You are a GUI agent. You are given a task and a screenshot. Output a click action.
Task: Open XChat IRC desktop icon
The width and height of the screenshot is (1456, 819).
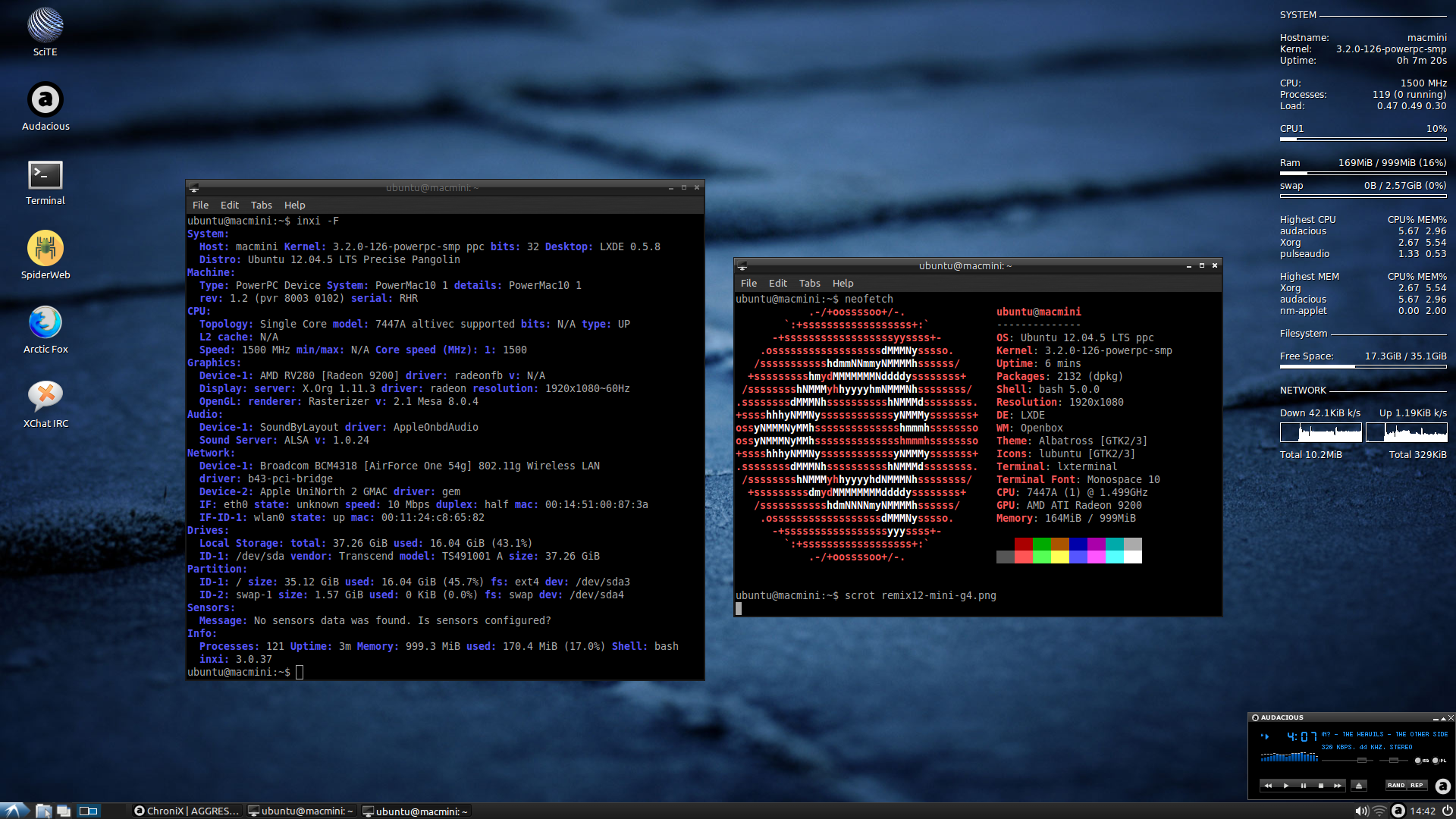point(45,403)
